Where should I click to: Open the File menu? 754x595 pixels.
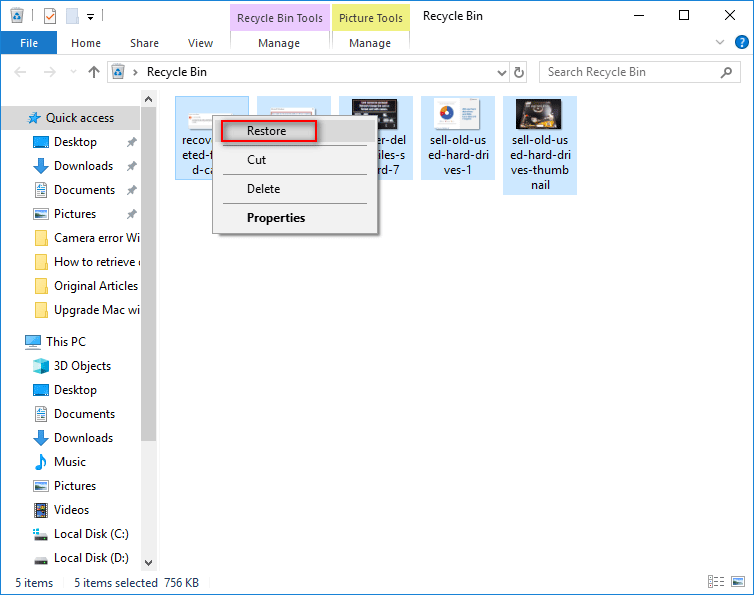point(29,43)
